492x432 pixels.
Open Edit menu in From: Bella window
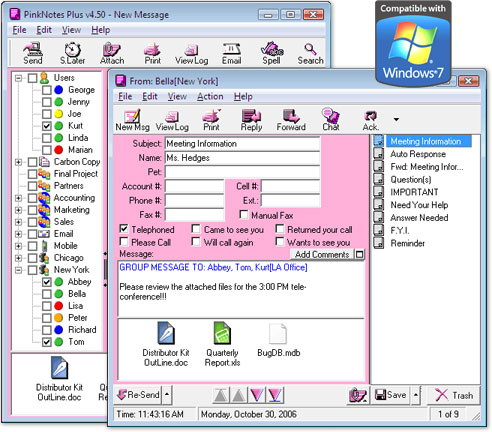pyautogui.click(x=150, y=97)
